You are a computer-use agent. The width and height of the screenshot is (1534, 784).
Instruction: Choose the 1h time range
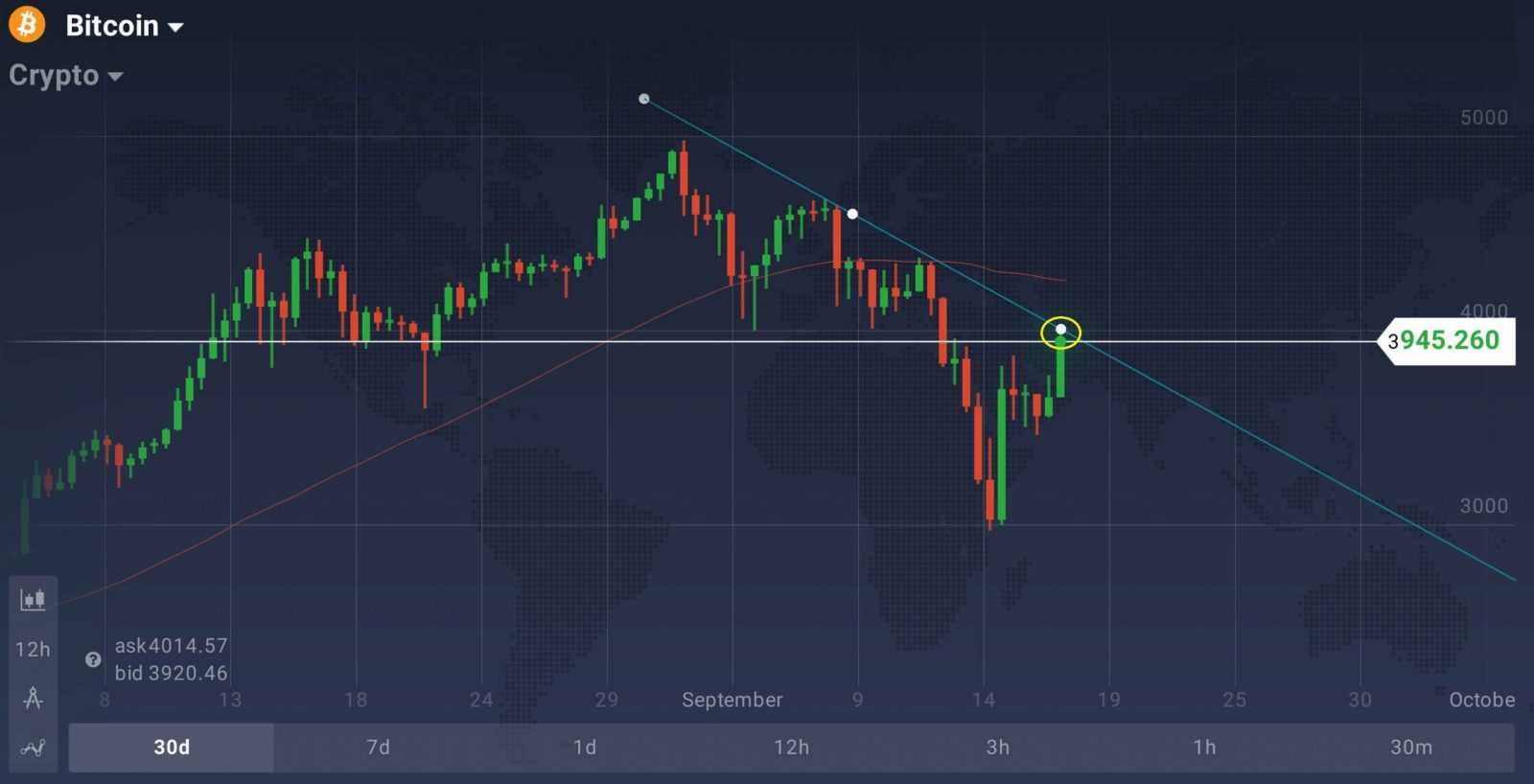pyautogui.click(x=1205, y=748)
